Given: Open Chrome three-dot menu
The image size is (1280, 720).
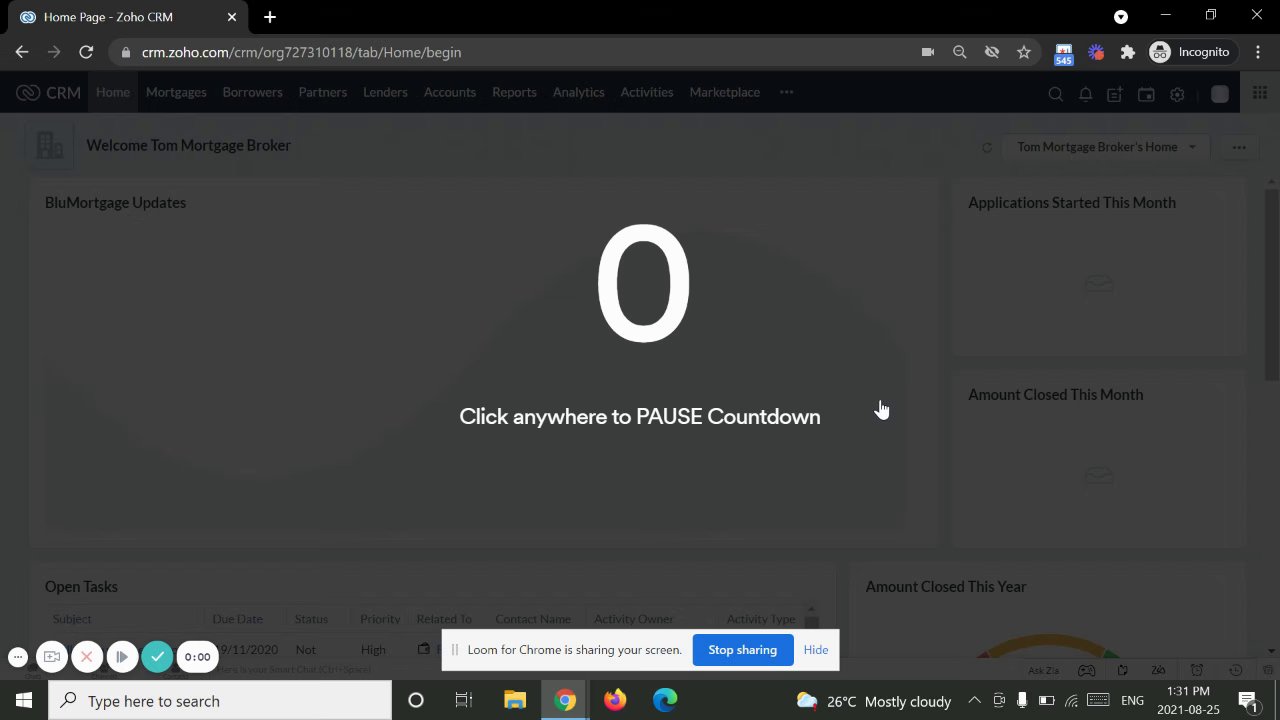Looking at the screenshot, I should point(1258,52).
